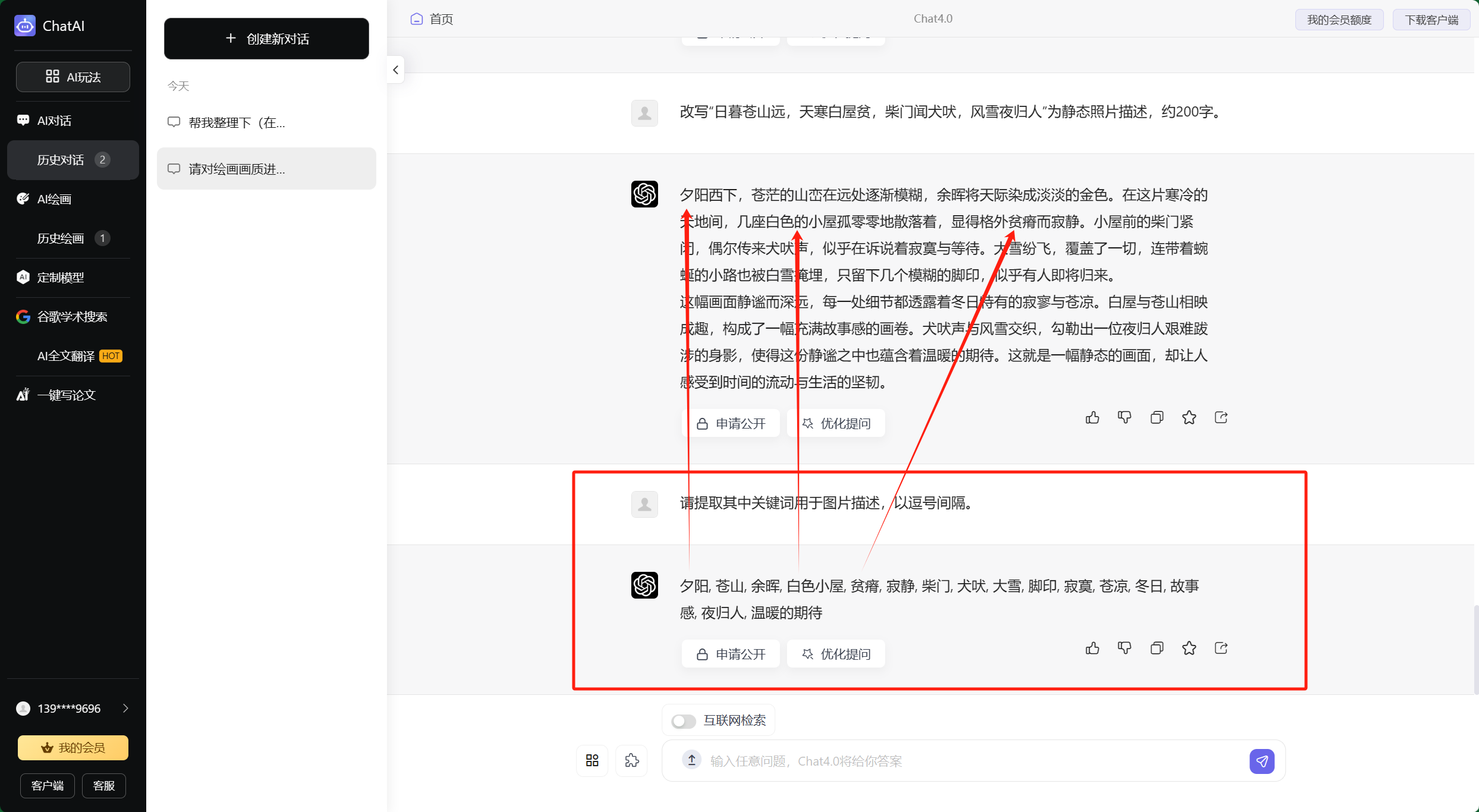
Task: Click the 定制模型 hexagon icon
Action: point(22,277)
